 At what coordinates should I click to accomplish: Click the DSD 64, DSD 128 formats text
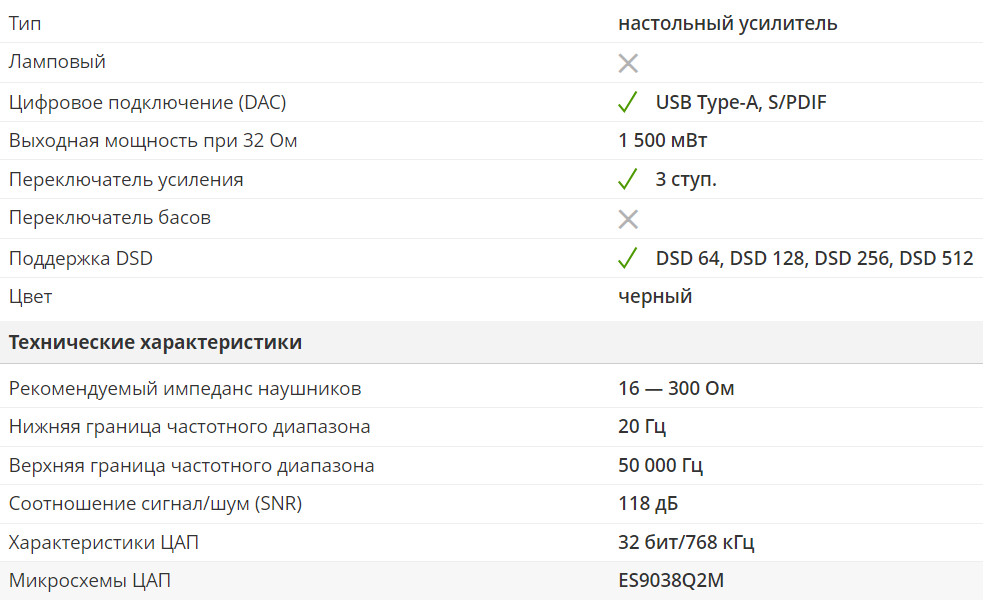(x=814, y=258)
